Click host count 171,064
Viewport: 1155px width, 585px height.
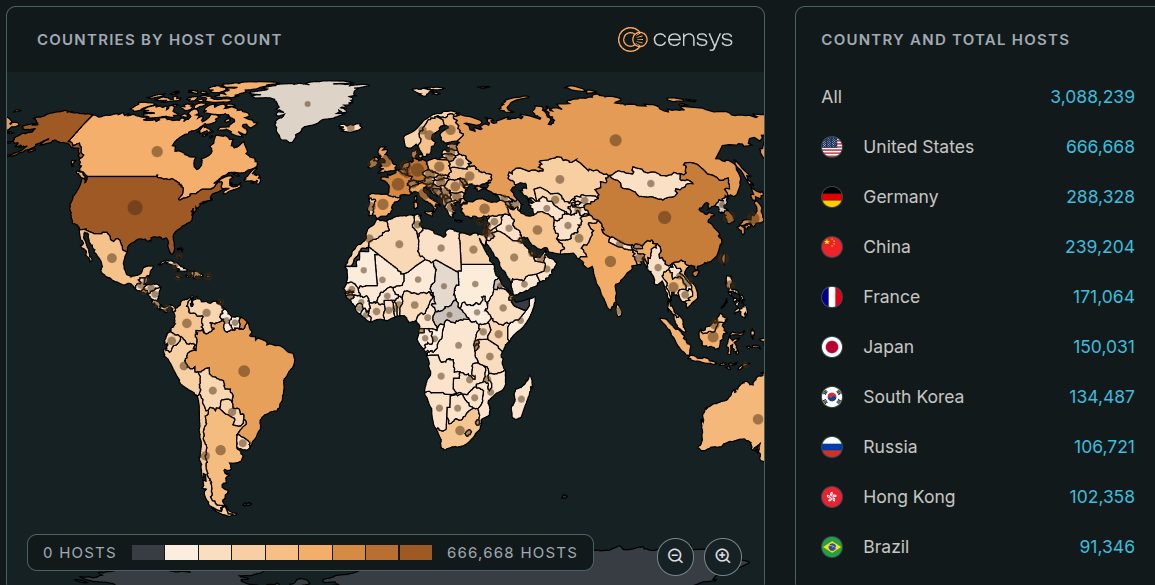tap(1103, 297)
